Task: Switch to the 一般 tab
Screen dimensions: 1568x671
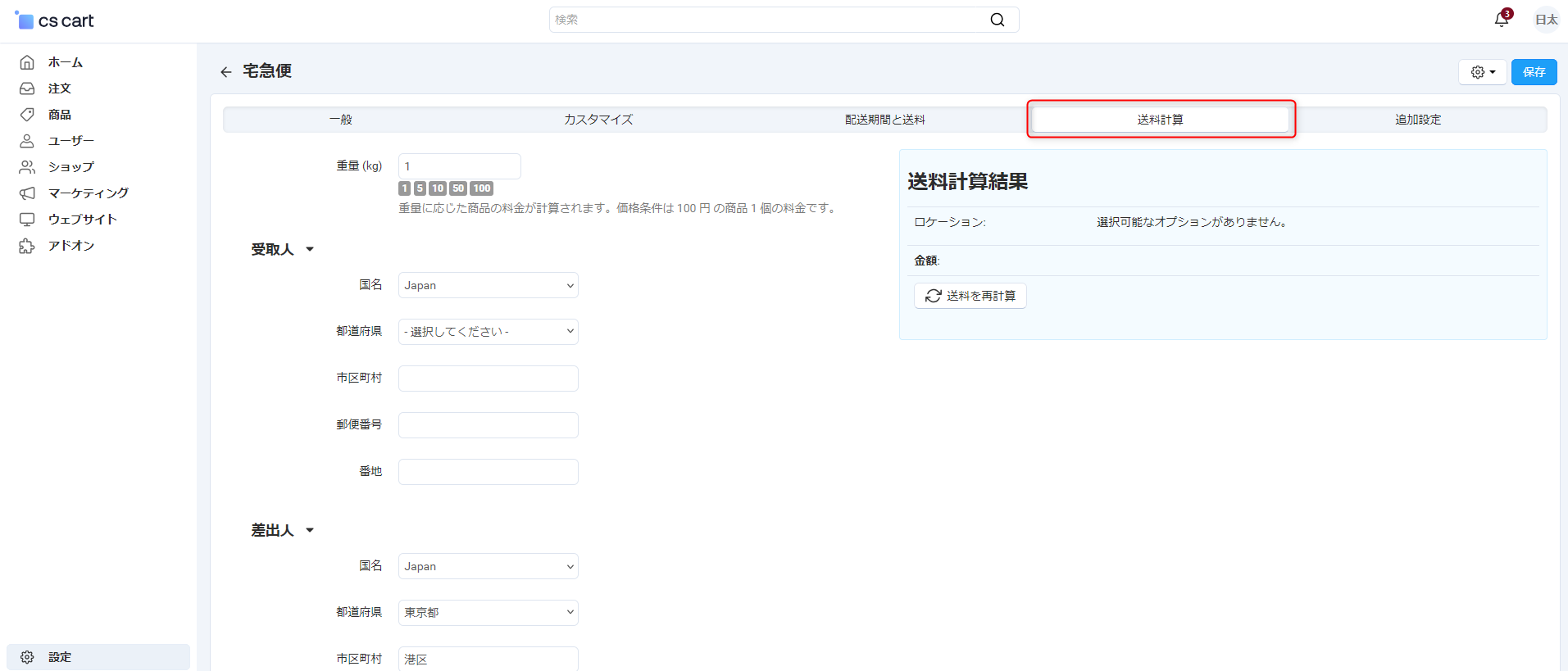Action: click(x=340, y=120)
